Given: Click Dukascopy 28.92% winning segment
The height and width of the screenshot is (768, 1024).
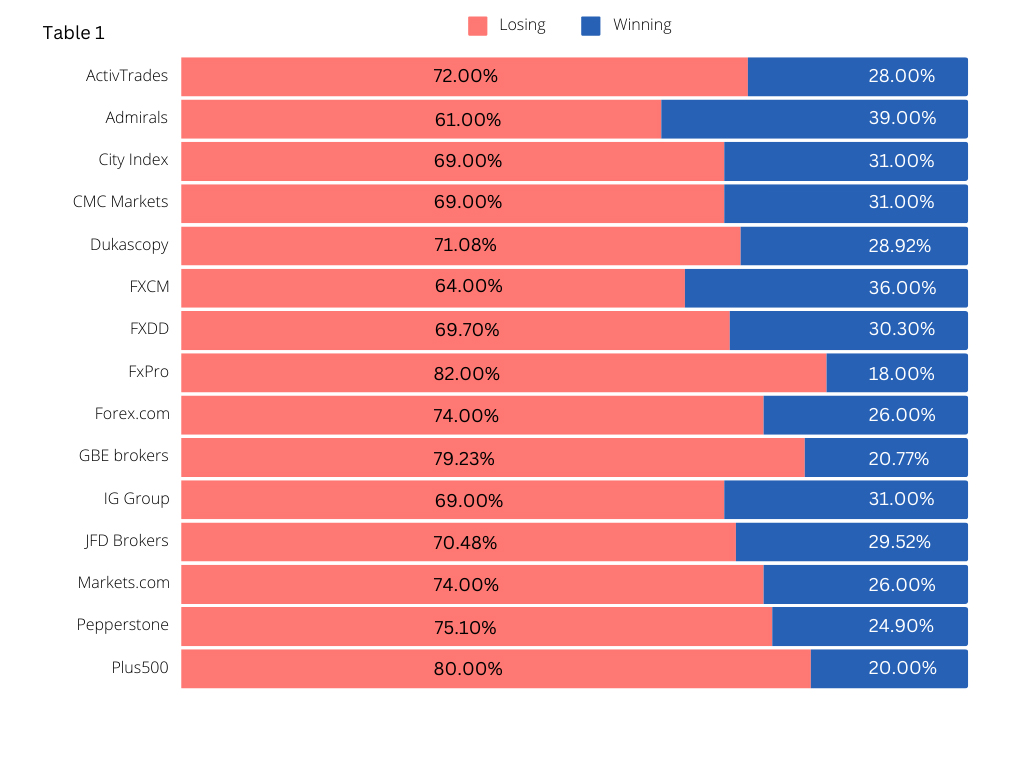Looking at the screenshot, I should [x=854, y=246].
